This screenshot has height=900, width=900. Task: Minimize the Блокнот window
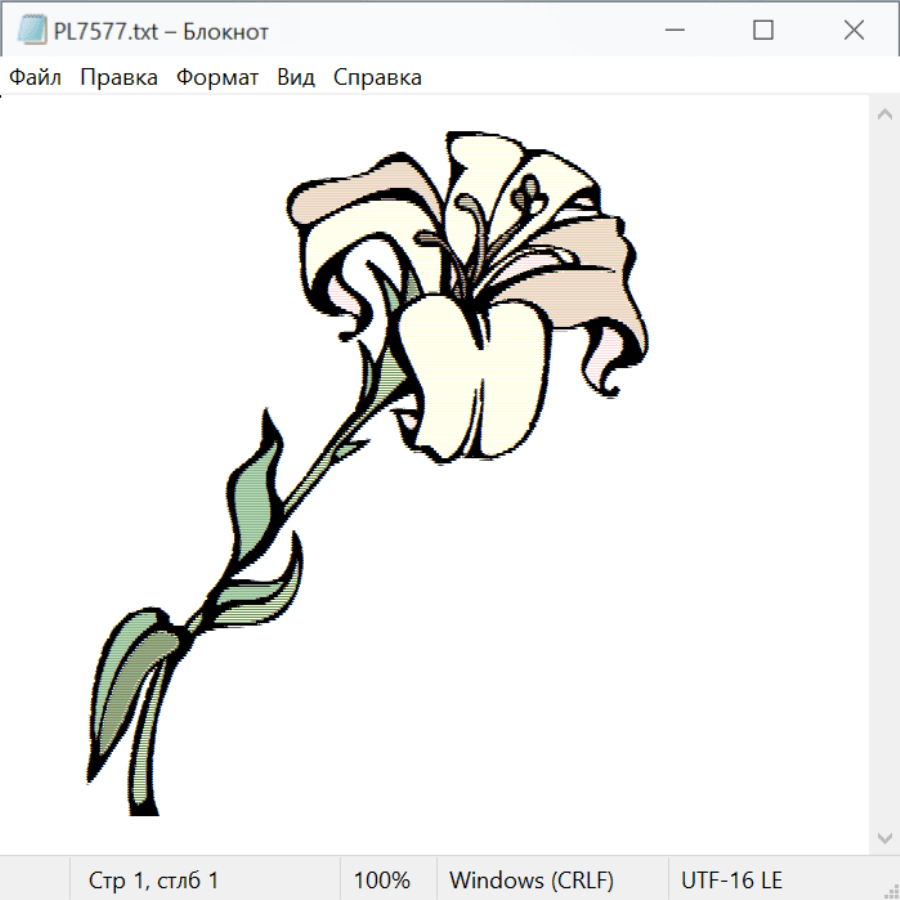673,31
